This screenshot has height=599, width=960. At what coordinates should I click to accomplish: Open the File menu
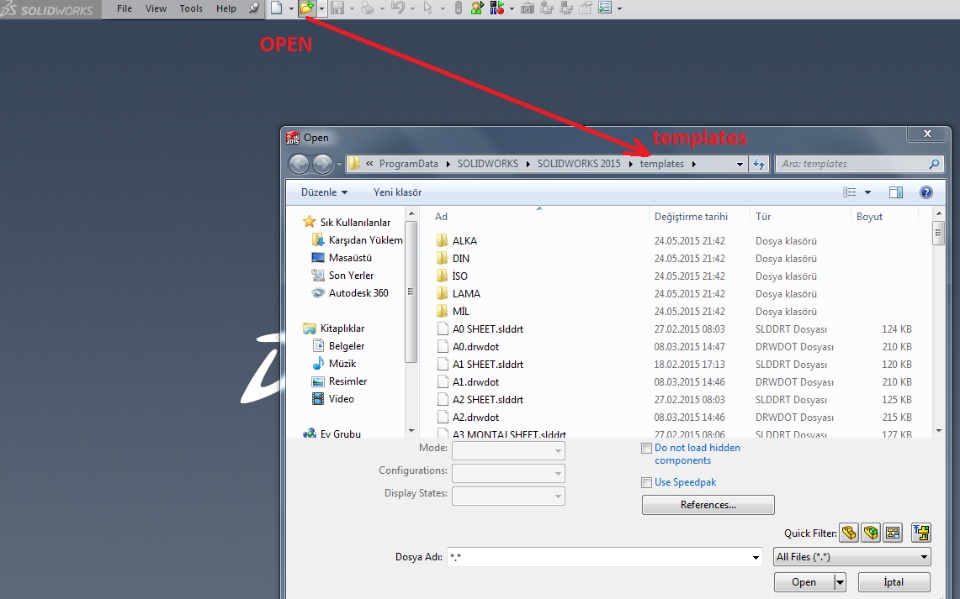pos(124,9)
